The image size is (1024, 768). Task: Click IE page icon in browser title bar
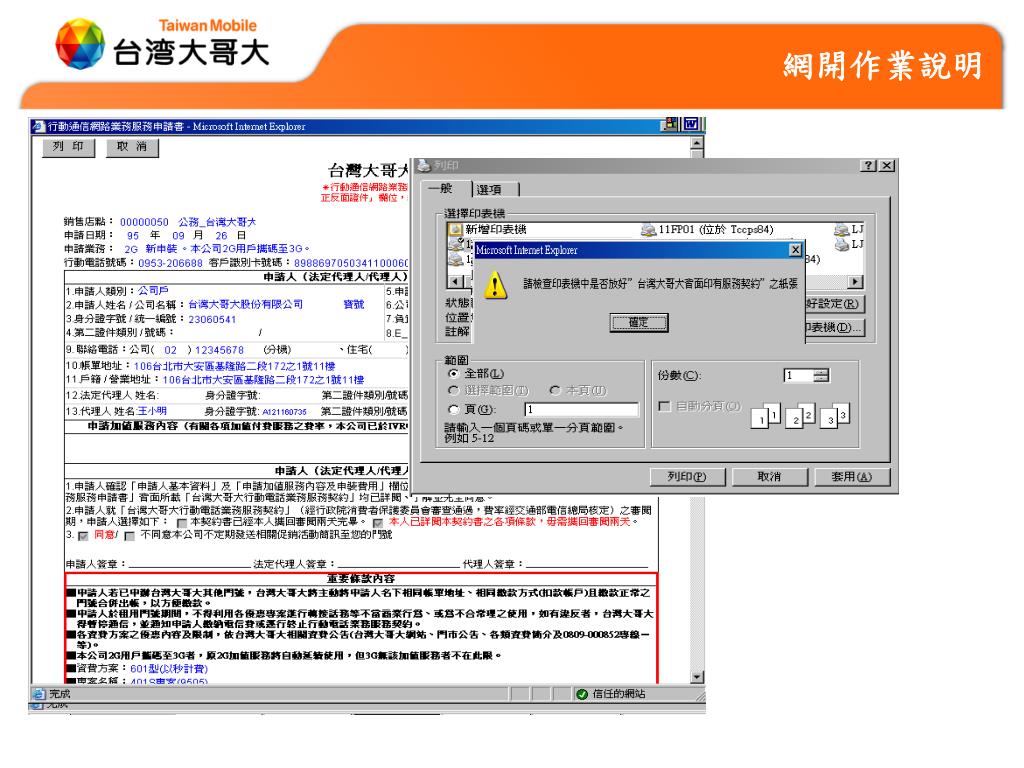[x=39, y=126]
